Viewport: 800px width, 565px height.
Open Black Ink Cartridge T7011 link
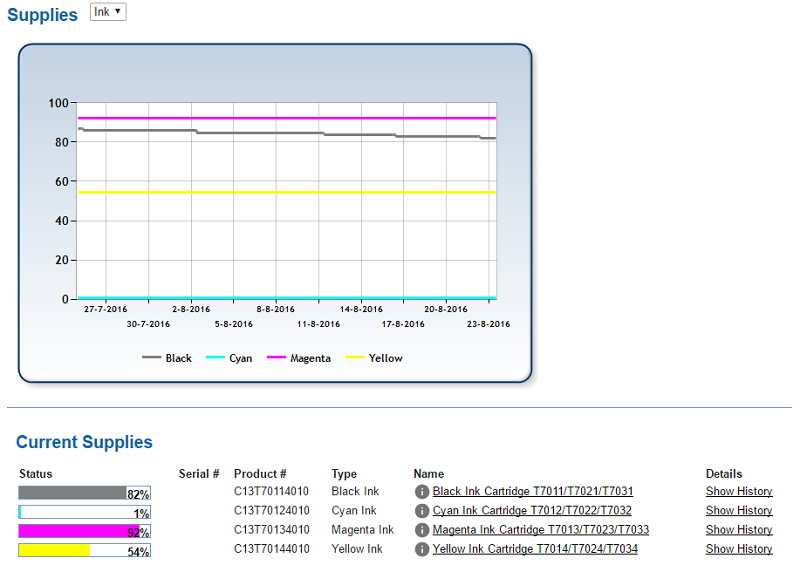click(532, 492)
